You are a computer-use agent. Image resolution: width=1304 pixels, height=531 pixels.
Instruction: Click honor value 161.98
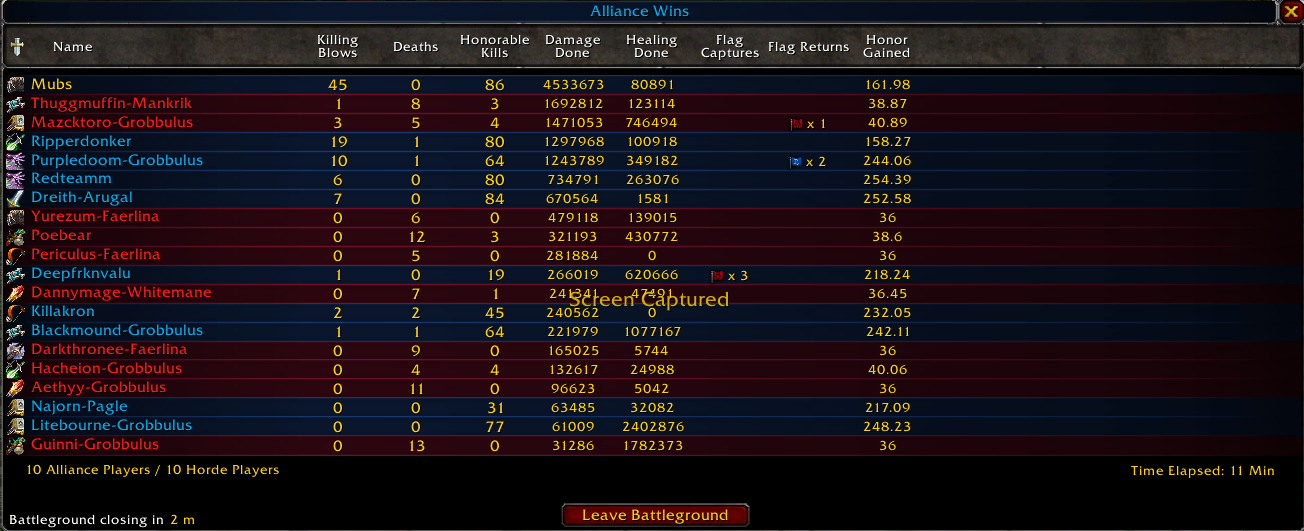pos(888,85)
